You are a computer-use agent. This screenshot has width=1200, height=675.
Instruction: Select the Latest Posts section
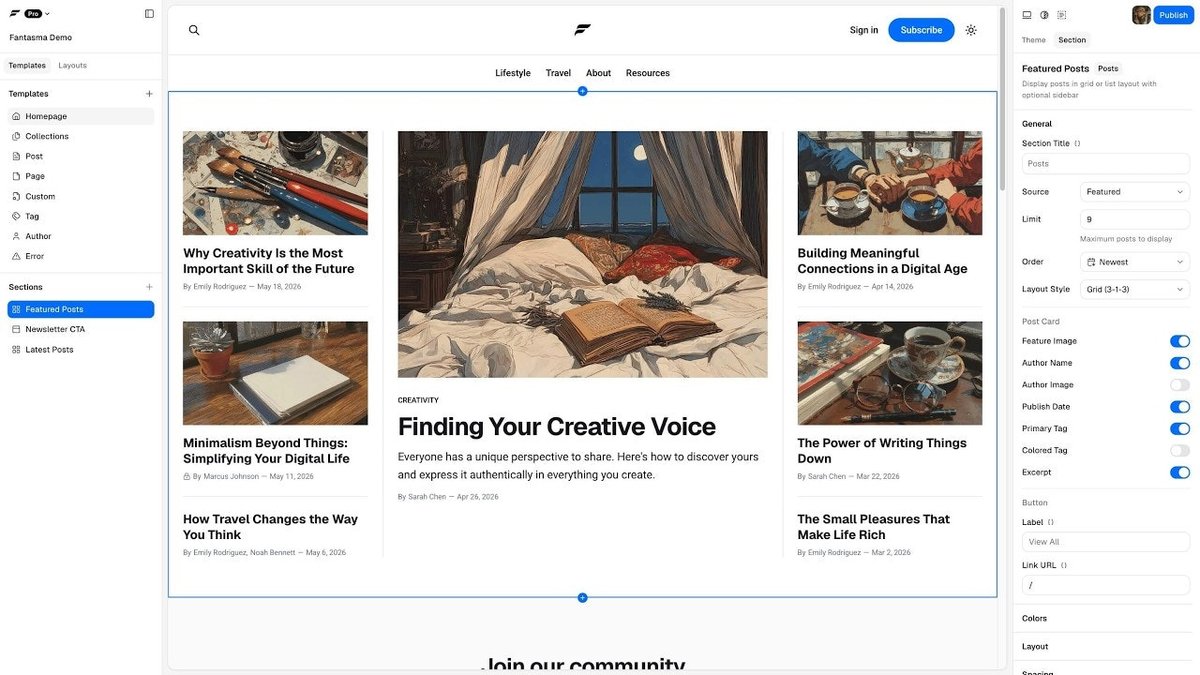pos(81,350)
